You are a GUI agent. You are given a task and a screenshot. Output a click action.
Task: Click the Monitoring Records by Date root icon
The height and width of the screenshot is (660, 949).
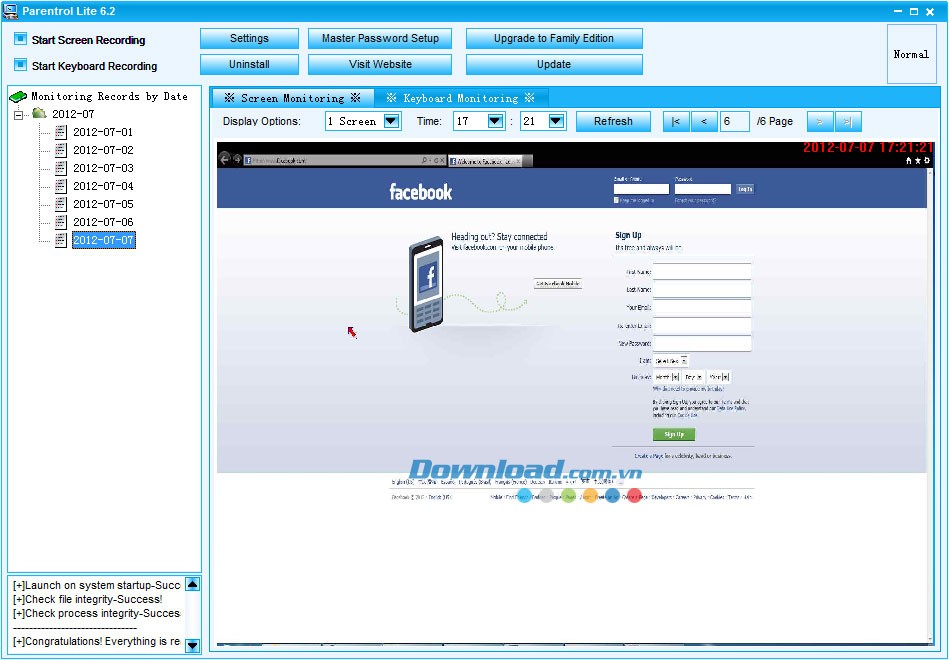[x=18, y=97]
